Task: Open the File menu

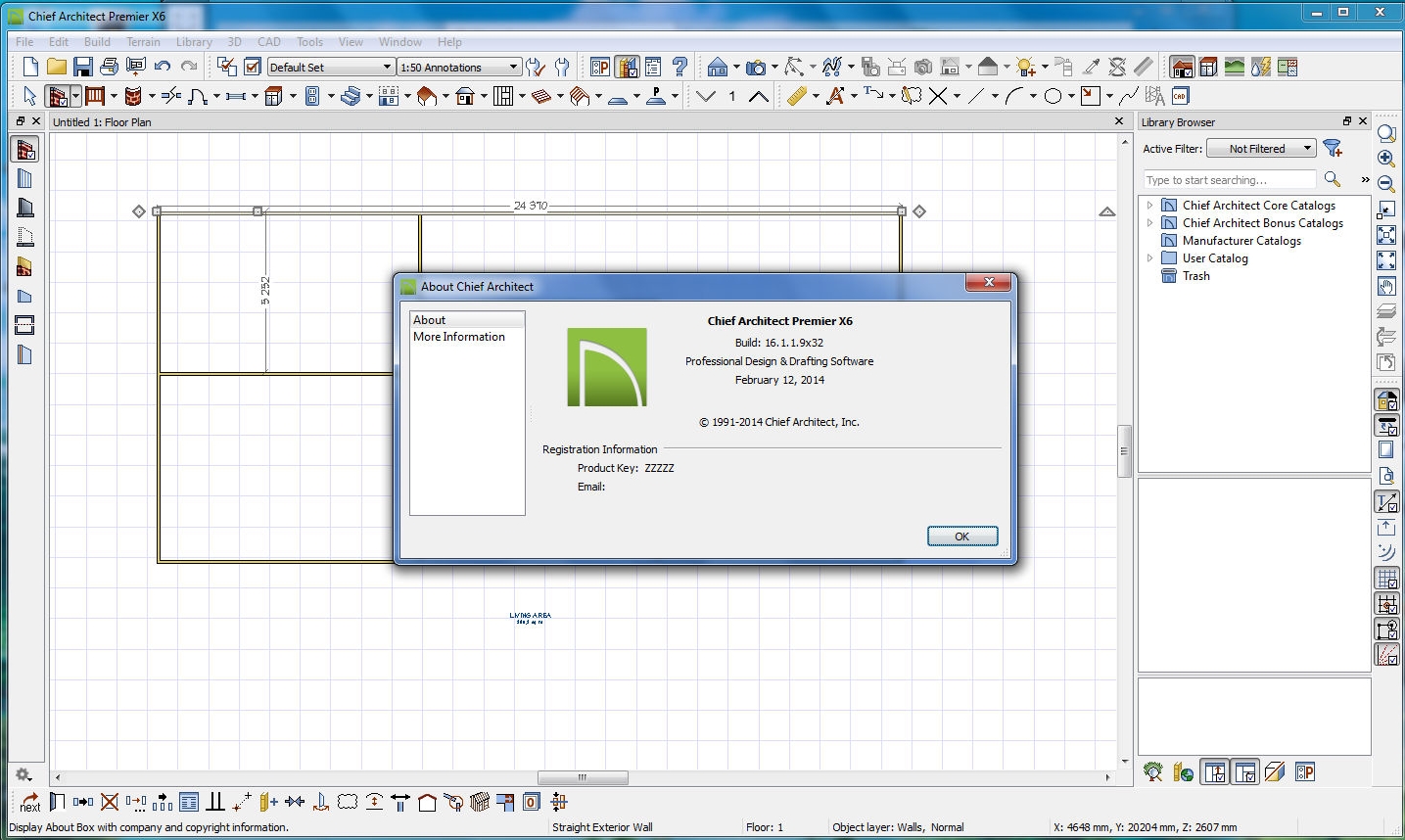Action: [x=24, y=42]
